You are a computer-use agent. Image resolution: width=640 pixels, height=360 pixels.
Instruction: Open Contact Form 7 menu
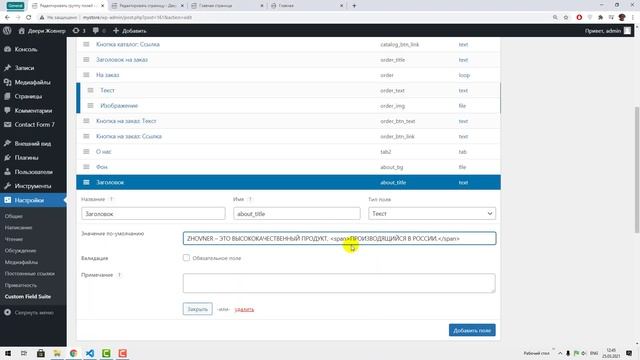pos(33,124)
